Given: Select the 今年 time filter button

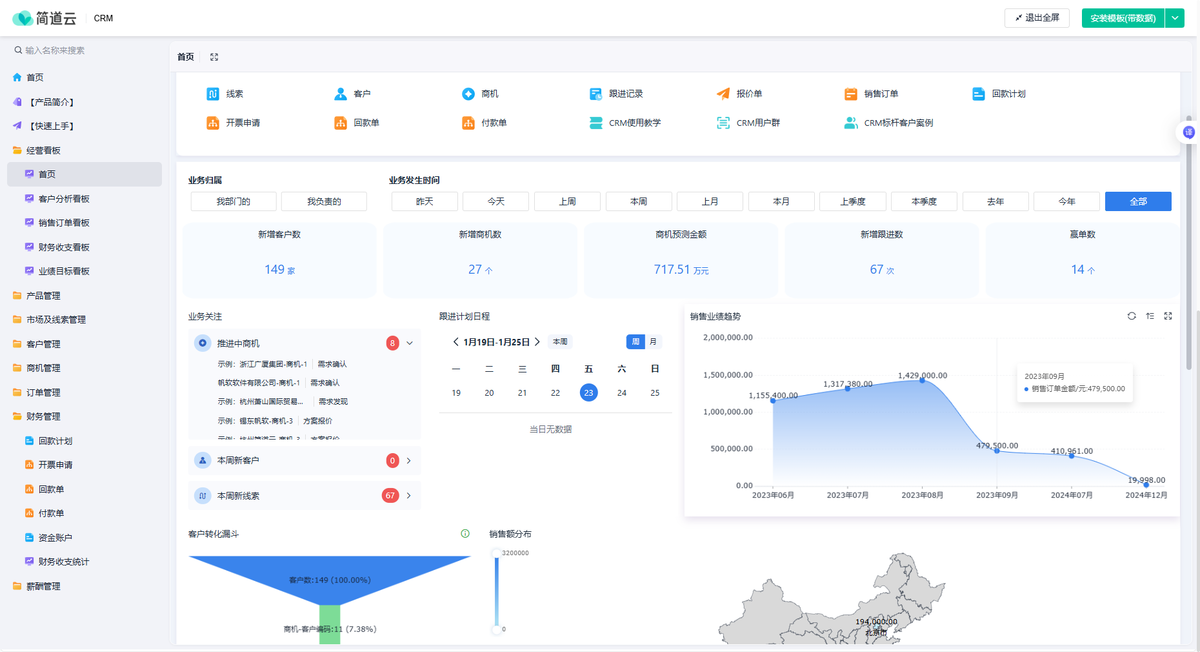Looking at the screenshot, I should 1067,202.
